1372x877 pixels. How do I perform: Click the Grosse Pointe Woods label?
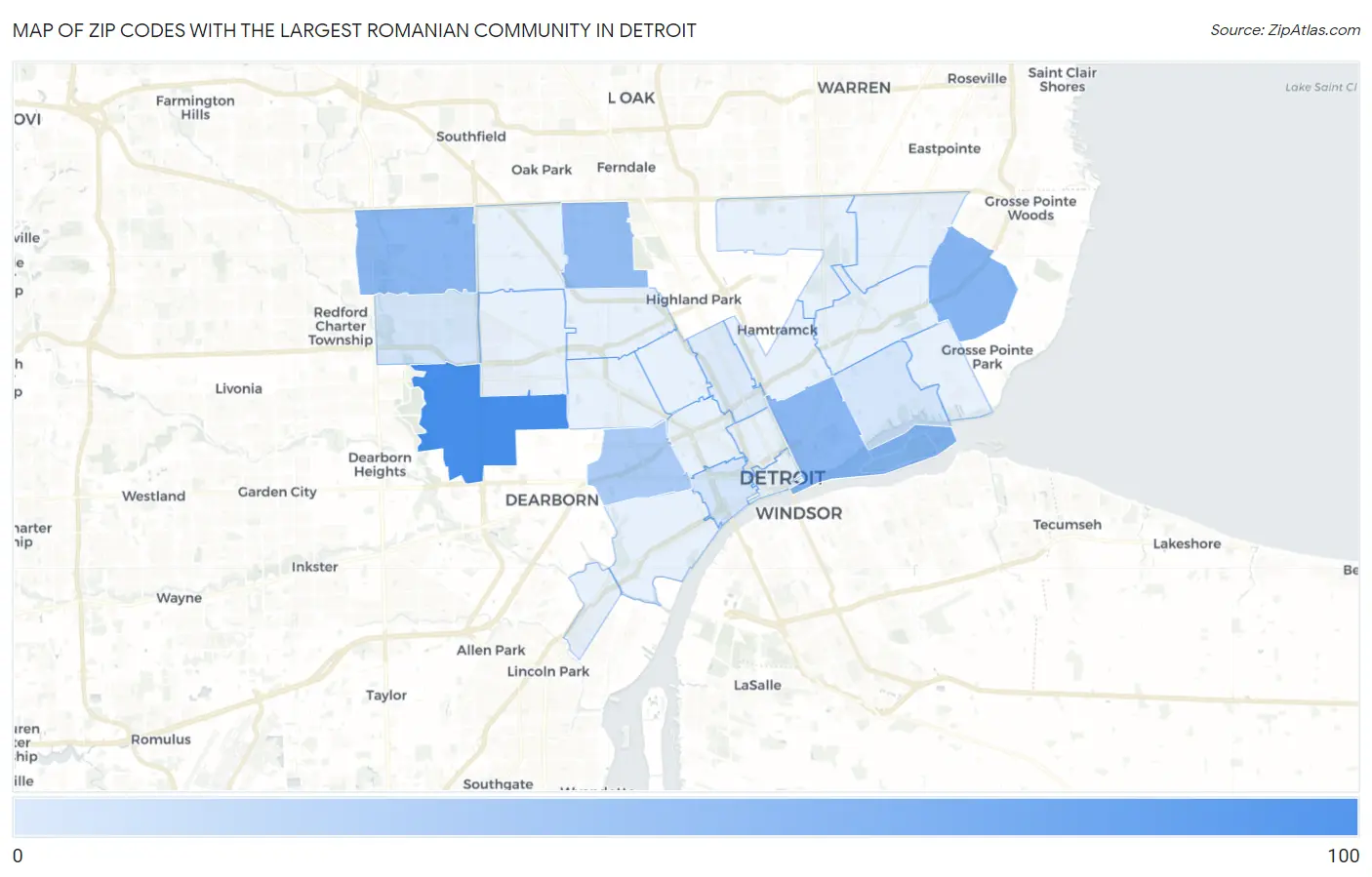point(1030,209)
